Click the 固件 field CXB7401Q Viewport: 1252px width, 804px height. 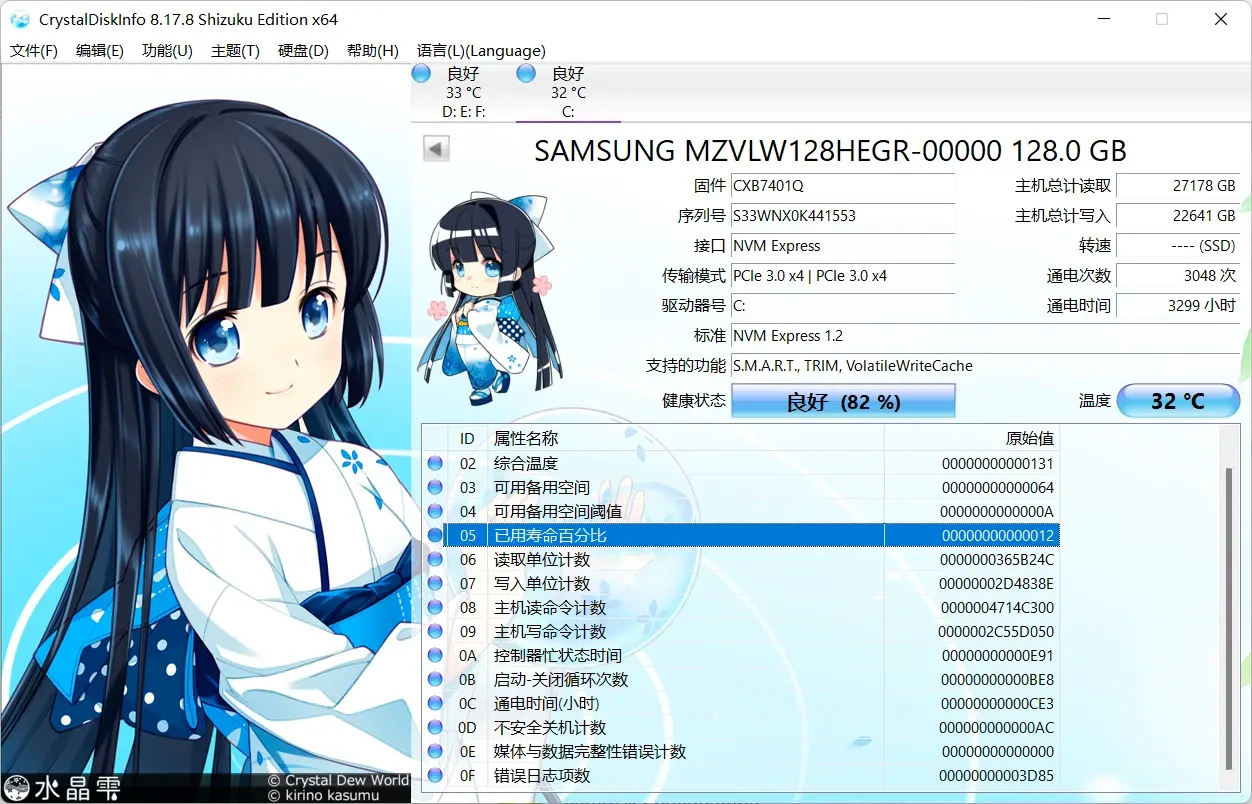(x=843, y=186)
